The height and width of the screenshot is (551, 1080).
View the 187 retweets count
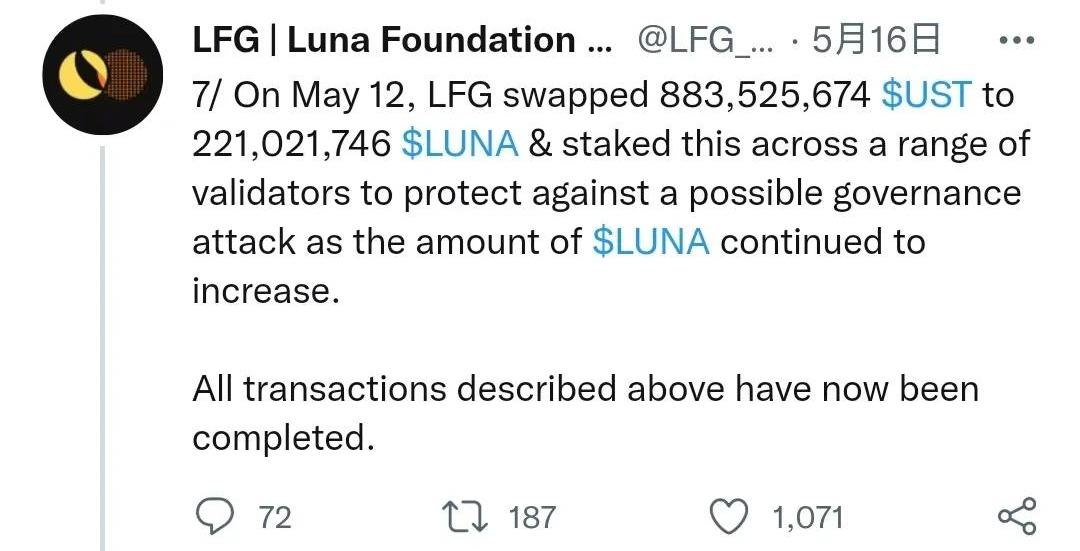pos(532,517)
